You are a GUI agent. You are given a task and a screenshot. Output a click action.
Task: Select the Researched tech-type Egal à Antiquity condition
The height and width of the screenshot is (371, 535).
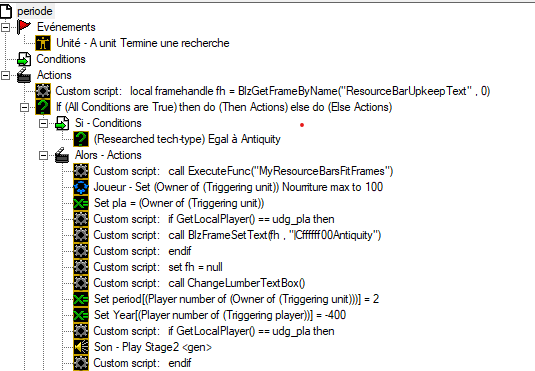tap(187, 139)
